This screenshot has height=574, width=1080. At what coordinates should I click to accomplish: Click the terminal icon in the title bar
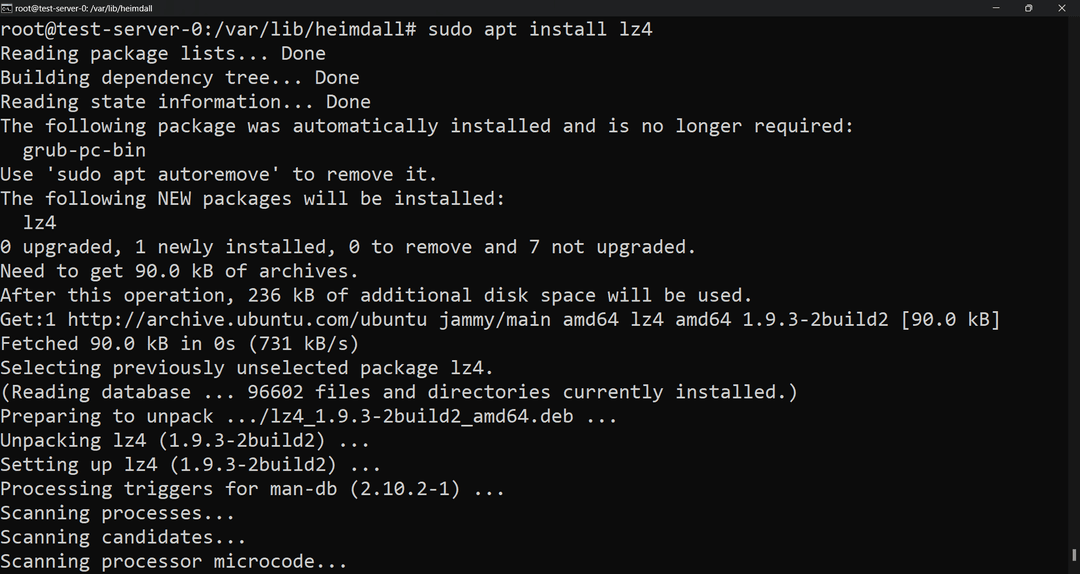pyautogui.click(x=7, y=8)
